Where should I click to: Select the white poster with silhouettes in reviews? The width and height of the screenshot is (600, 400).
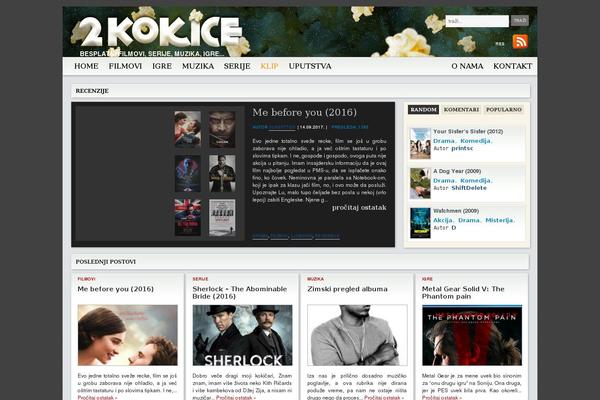pyautogui.click(x=222, y=217)
